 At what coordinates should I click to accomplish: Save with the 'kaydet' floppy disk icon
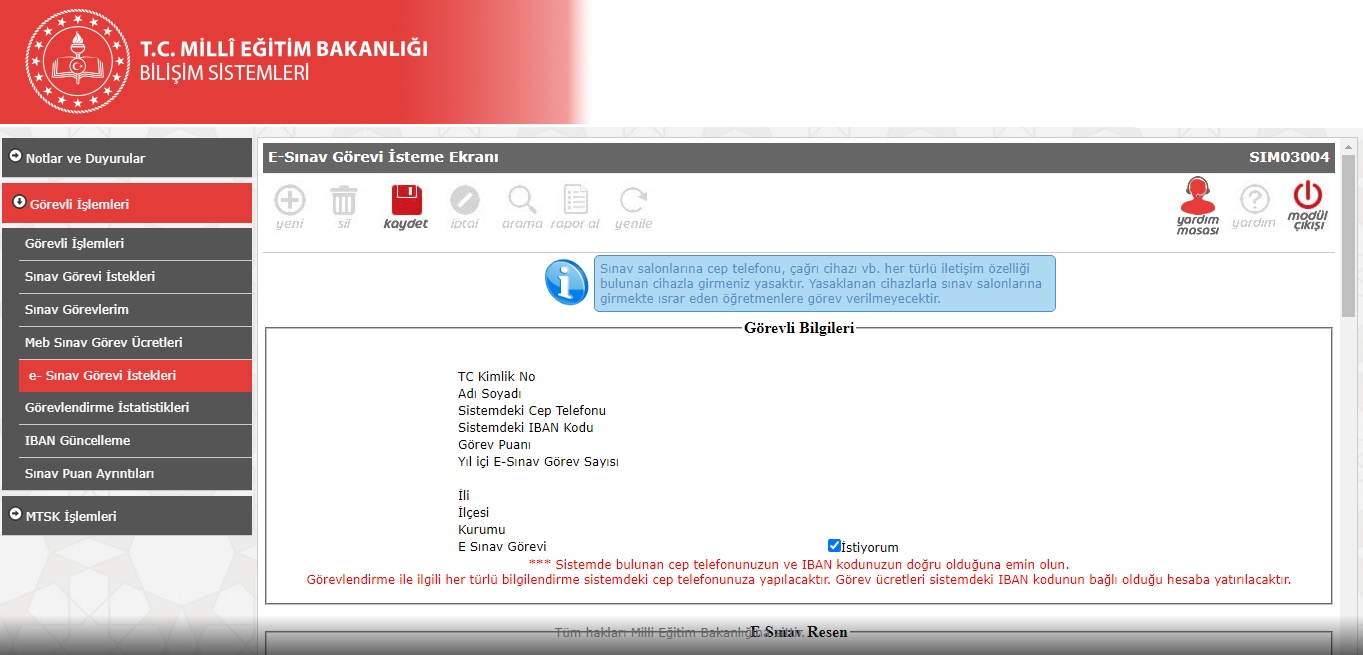click(406, 203)
